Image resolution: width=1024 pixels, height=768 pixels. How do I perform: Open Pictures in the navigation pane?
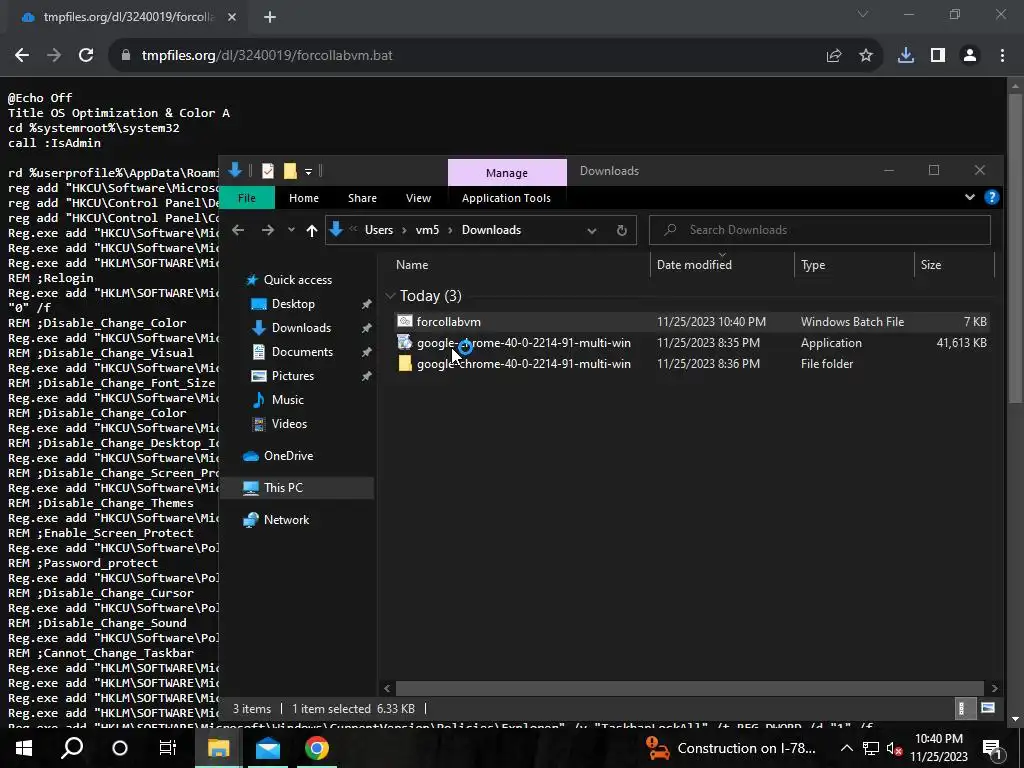(x=293, y=376)
